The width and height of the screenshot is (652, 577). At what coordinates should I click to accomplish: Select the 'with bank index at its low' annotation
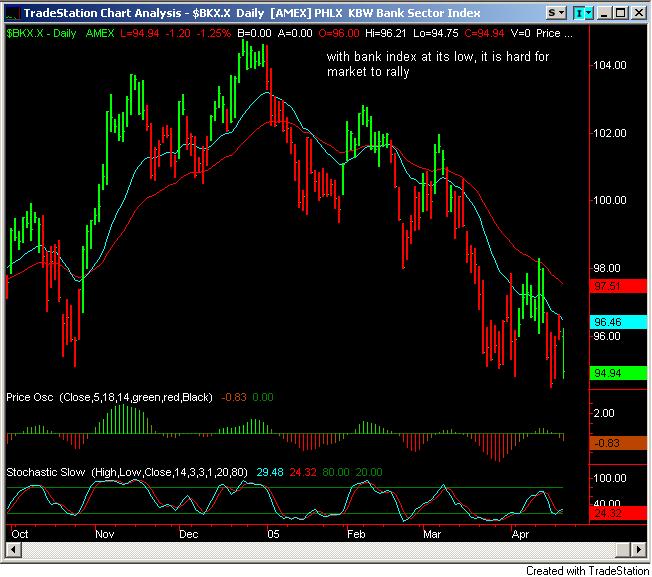tap(438, 64)
